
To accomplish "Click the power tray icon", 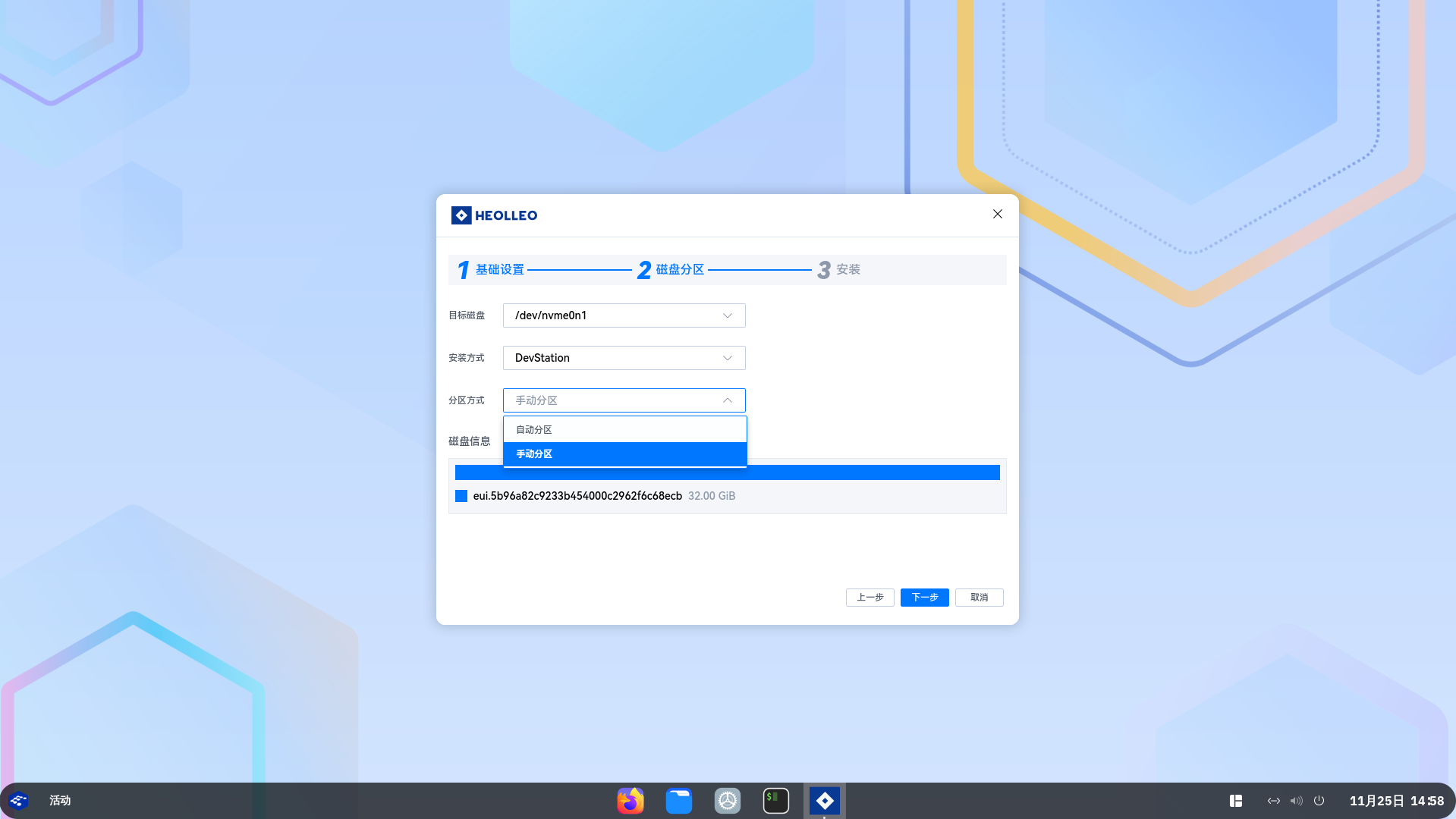I will tap(1319, 801).
